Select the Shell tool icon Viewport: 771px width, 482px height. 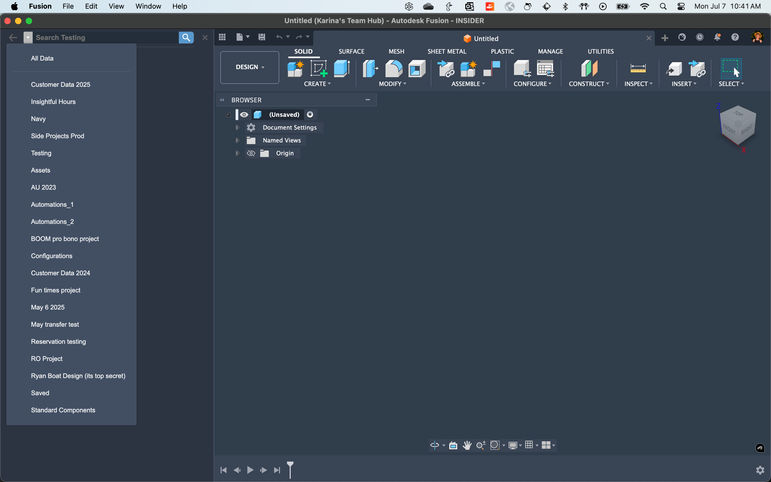416,69
